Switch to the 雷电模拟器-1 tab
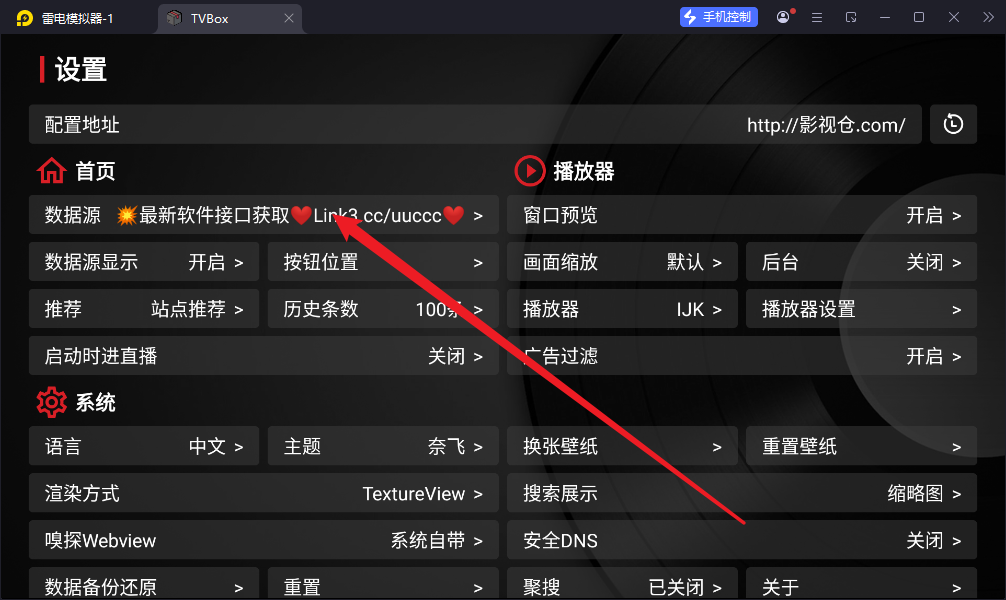 click(x=65, y=18)
